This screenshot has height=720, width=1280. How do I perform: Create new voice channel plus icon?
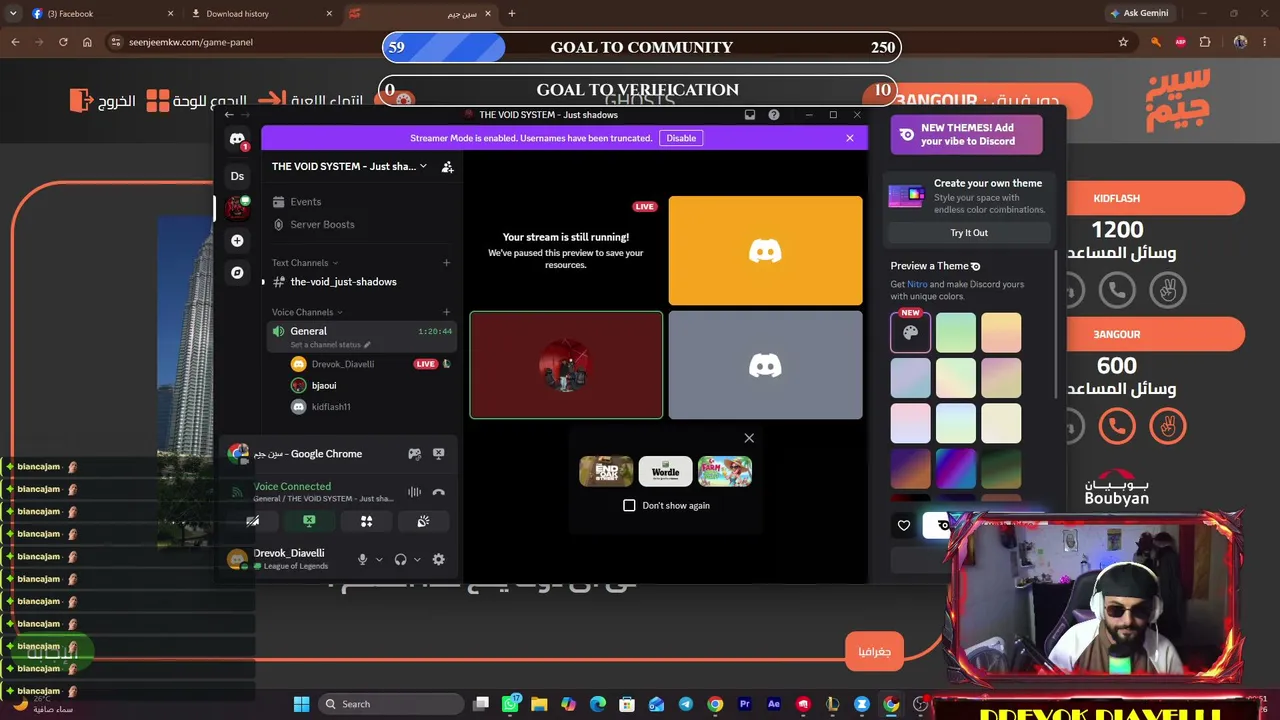tap(446, 312)
